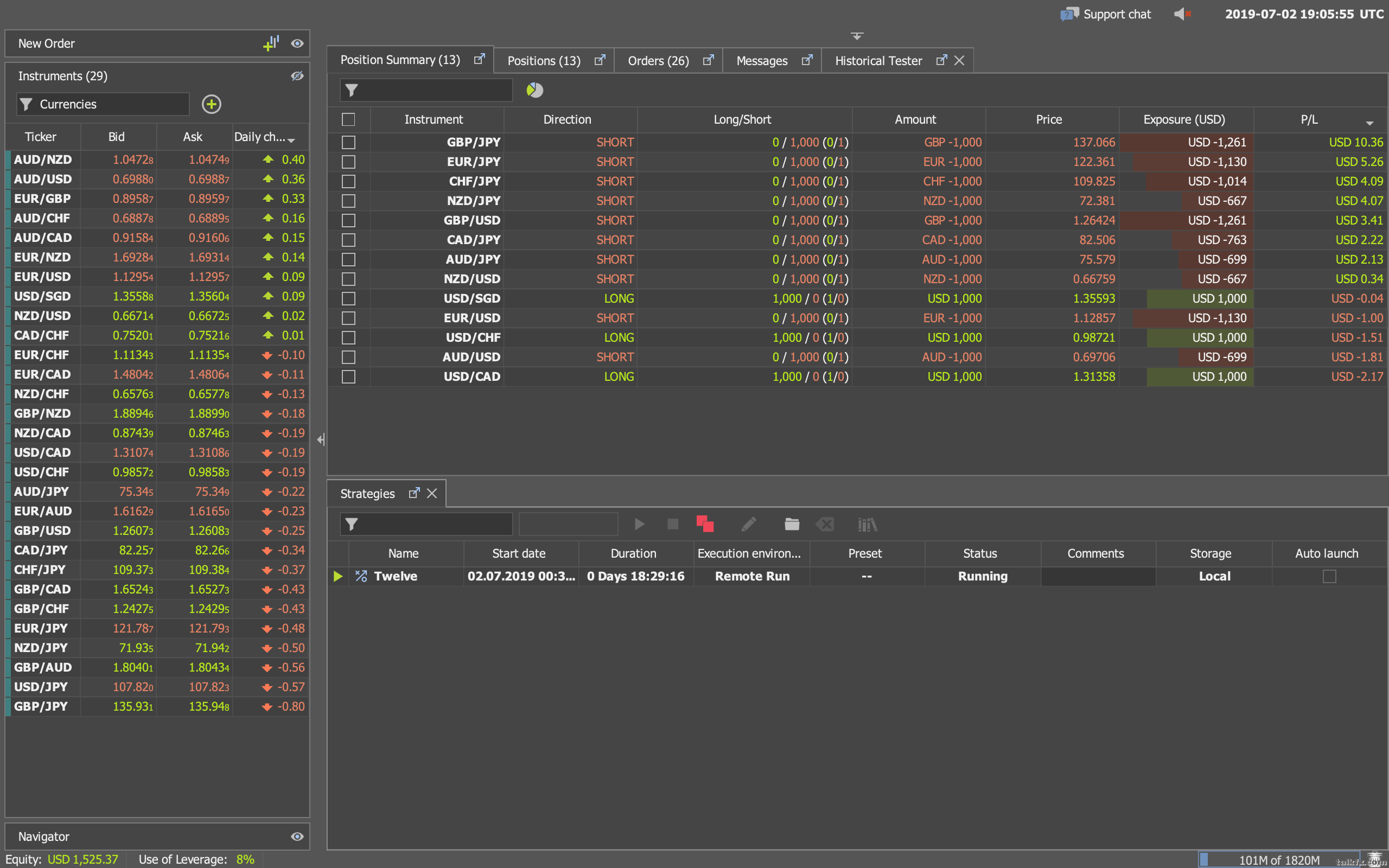Image resolution: width=1389 pixels, height=868 pixels.
Task: Switch to Positions (13) tab
Action: (544, 61)
